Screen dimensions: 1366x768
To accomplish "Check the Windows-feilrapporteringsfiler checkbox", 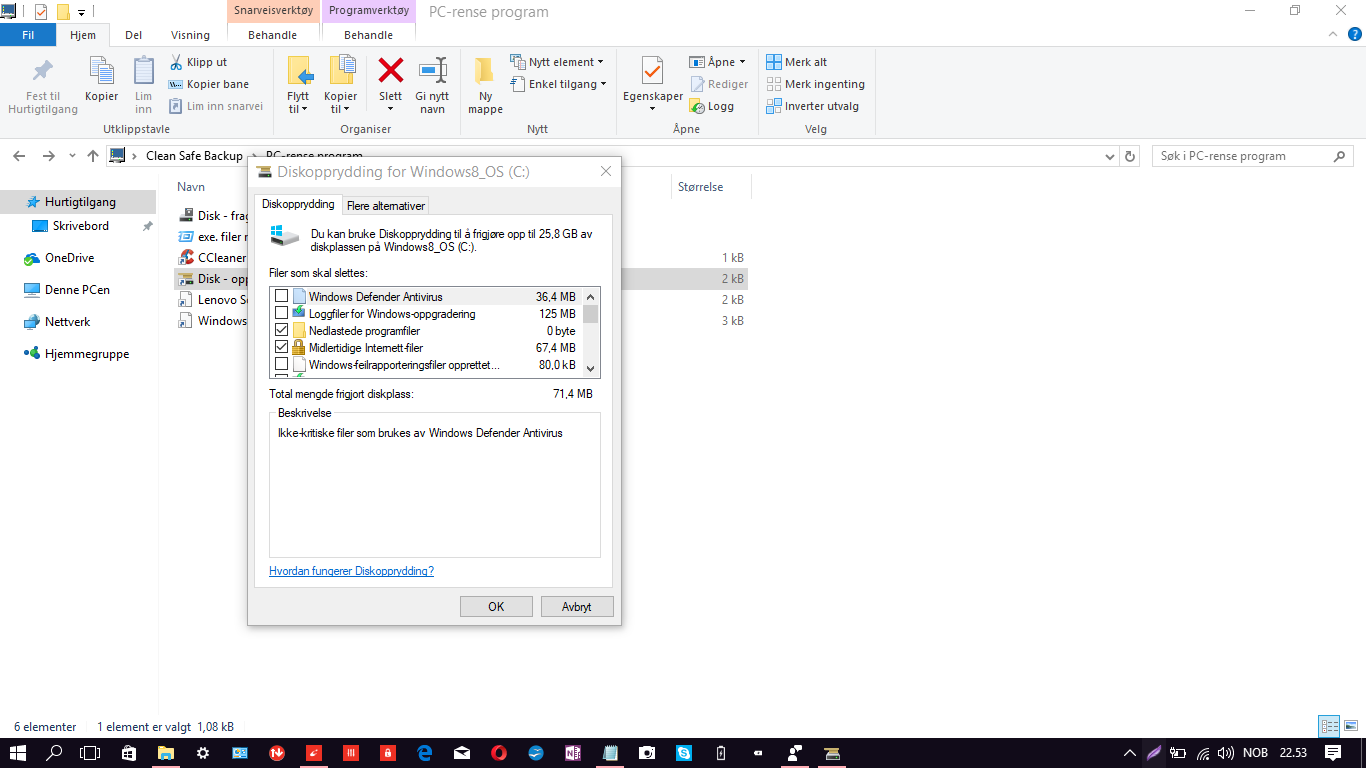I will pos(281,364).
